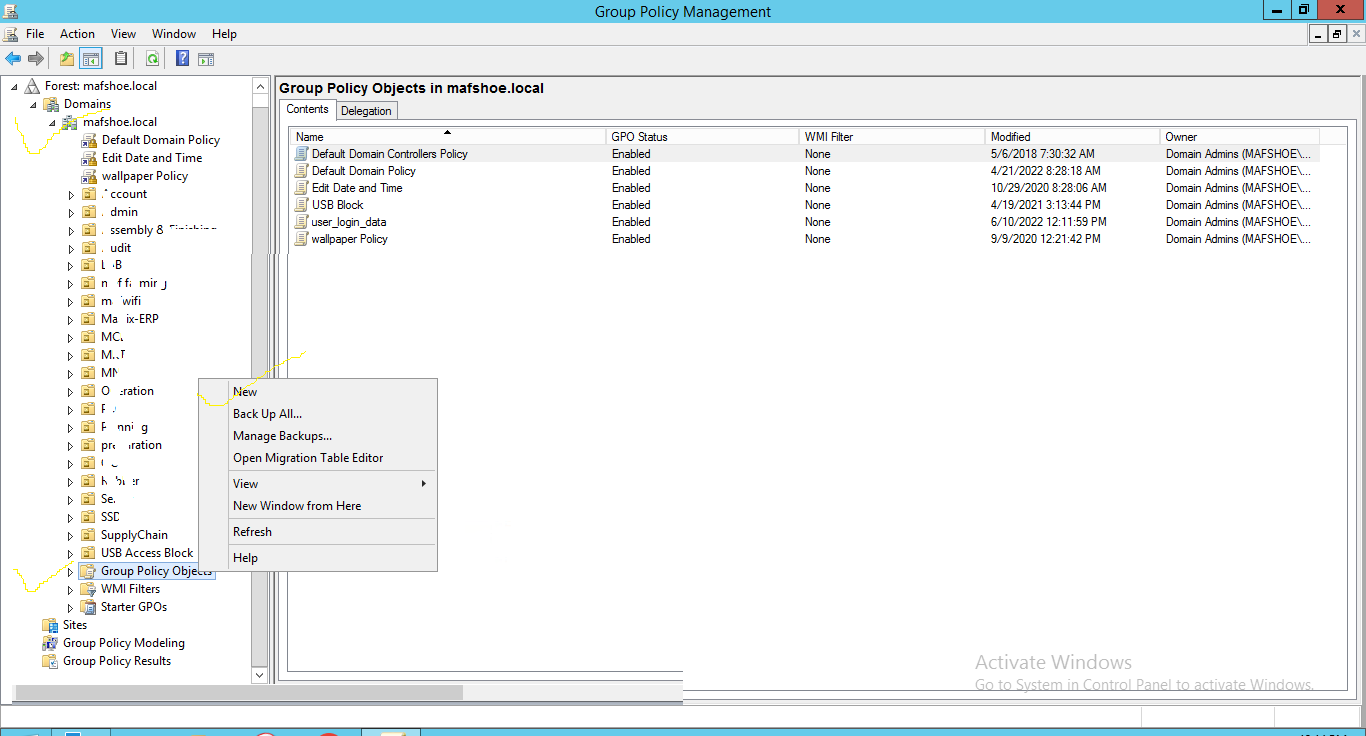
Task: Click the Forward arrow toolbar icon
Action: point(36,59)
